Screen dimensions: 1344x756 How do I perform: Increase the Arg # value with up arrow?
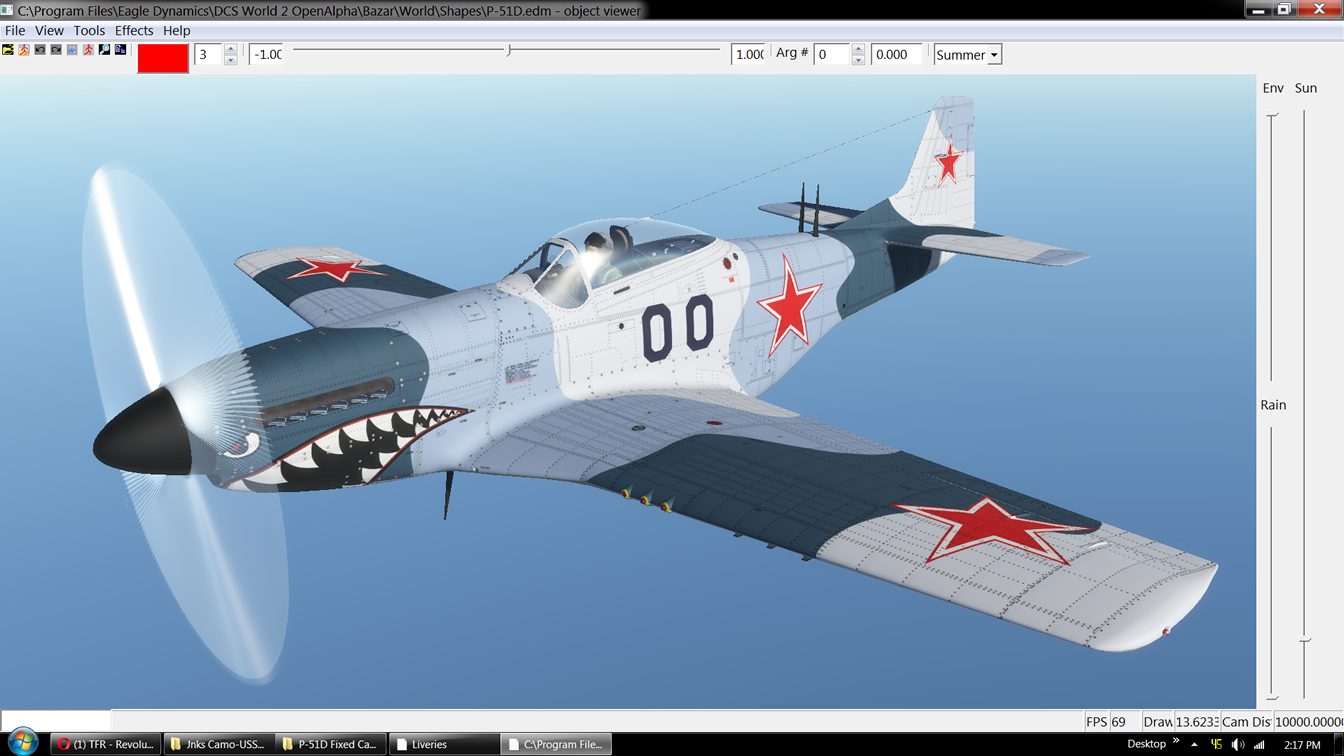pyautogui.click(x=858, y=49)
